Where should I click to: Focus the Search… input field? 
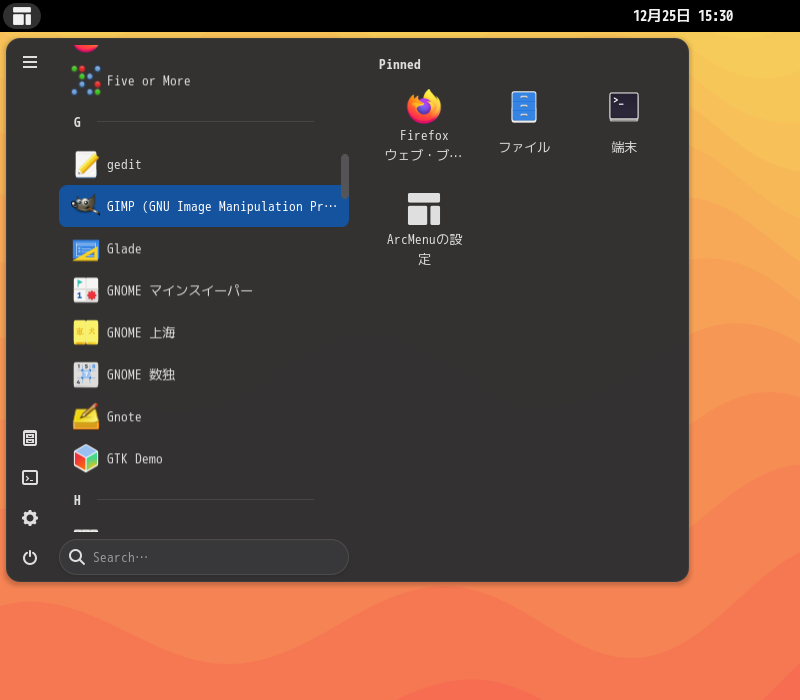click(x=204, y=557)
